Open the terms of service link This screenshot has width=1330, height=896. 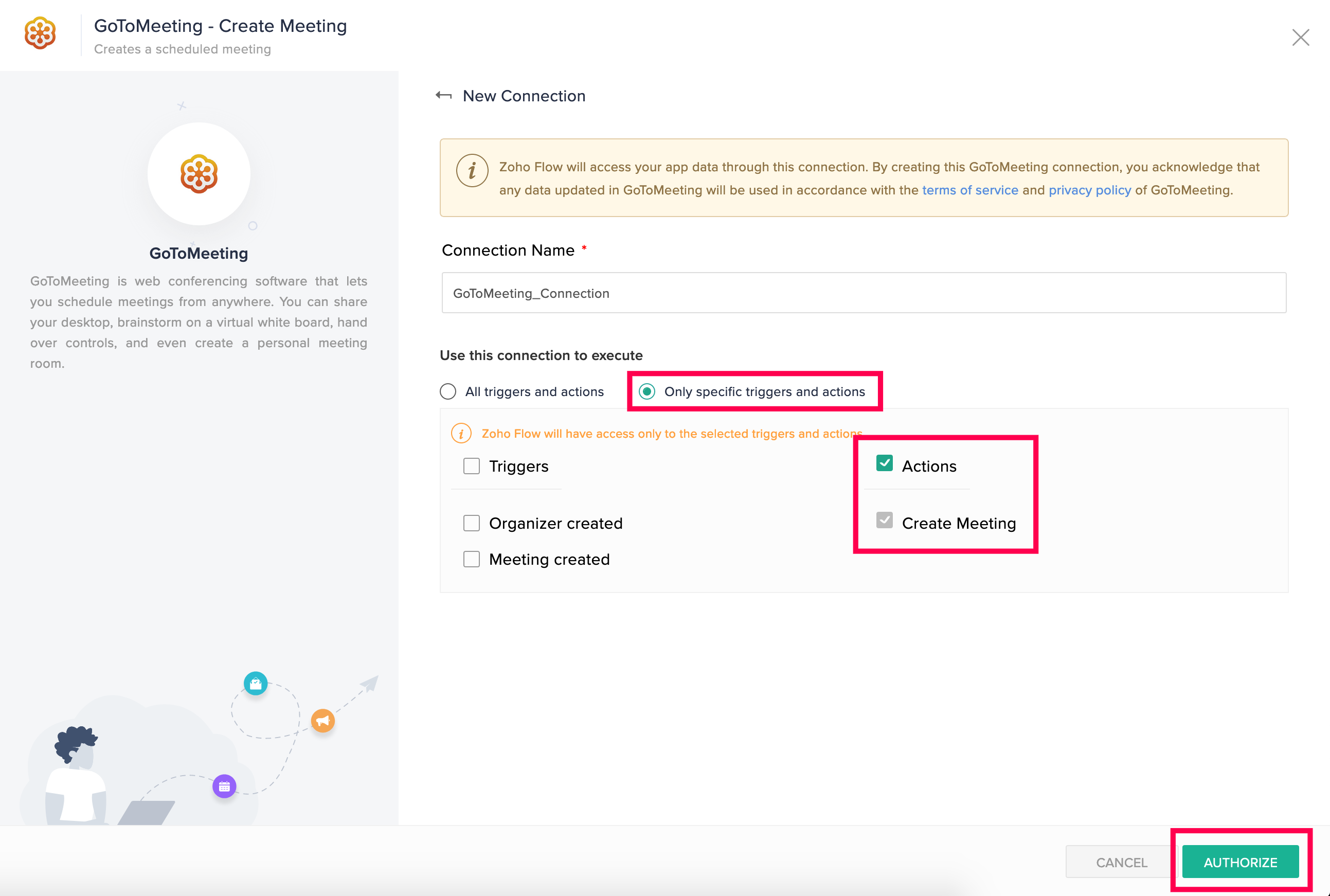969,190
